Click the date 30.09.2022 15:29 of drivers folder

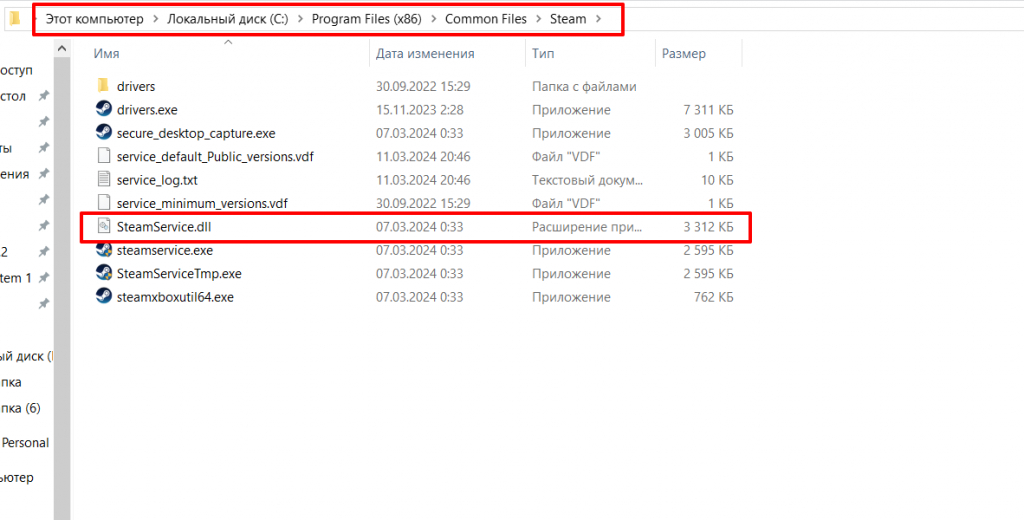[423, 86]
